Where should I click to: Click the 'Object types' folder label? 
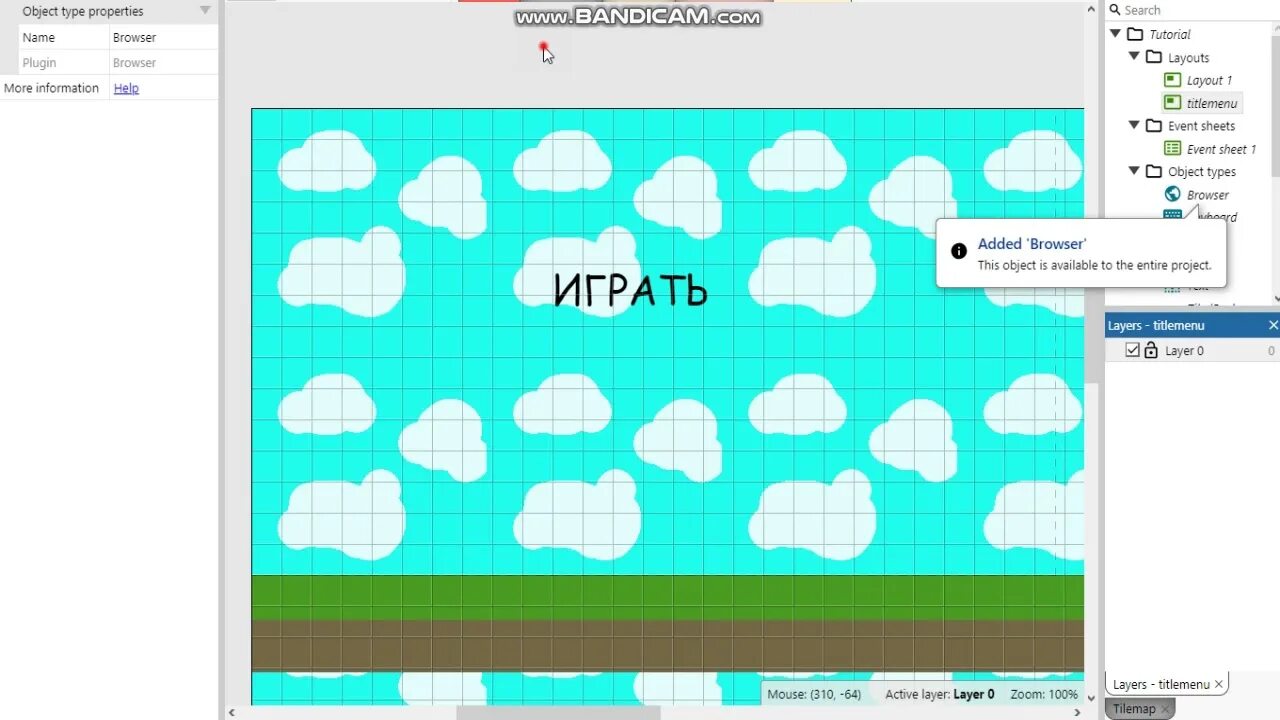coord(1202,172)
